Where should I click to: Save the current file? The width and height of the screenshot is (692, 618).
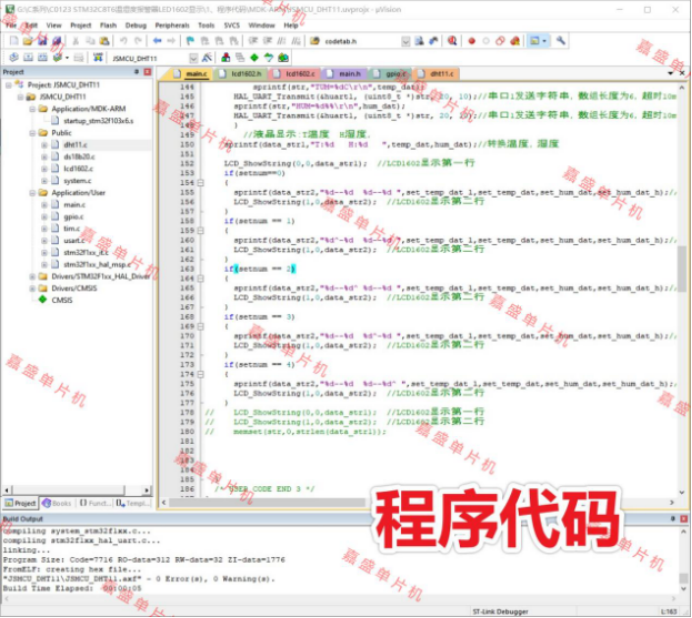click(42, 41)
